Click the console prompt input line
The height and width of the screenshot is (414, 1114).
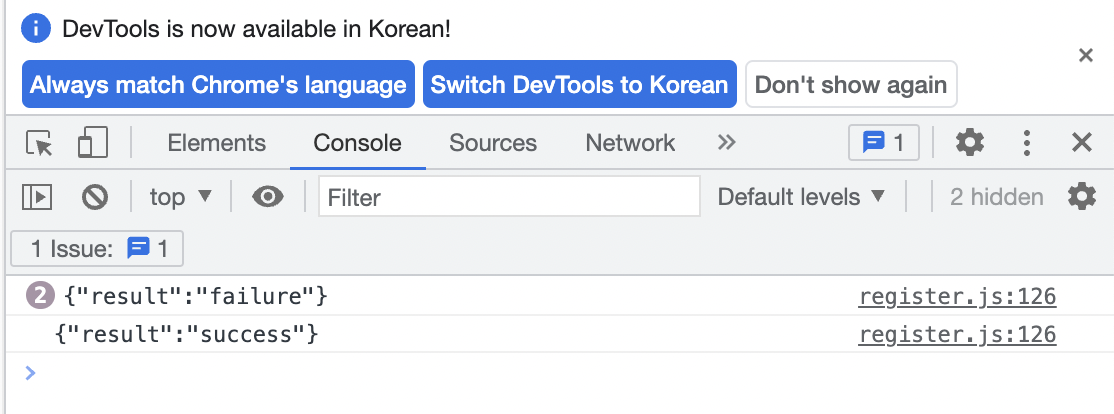pos(561,373)
